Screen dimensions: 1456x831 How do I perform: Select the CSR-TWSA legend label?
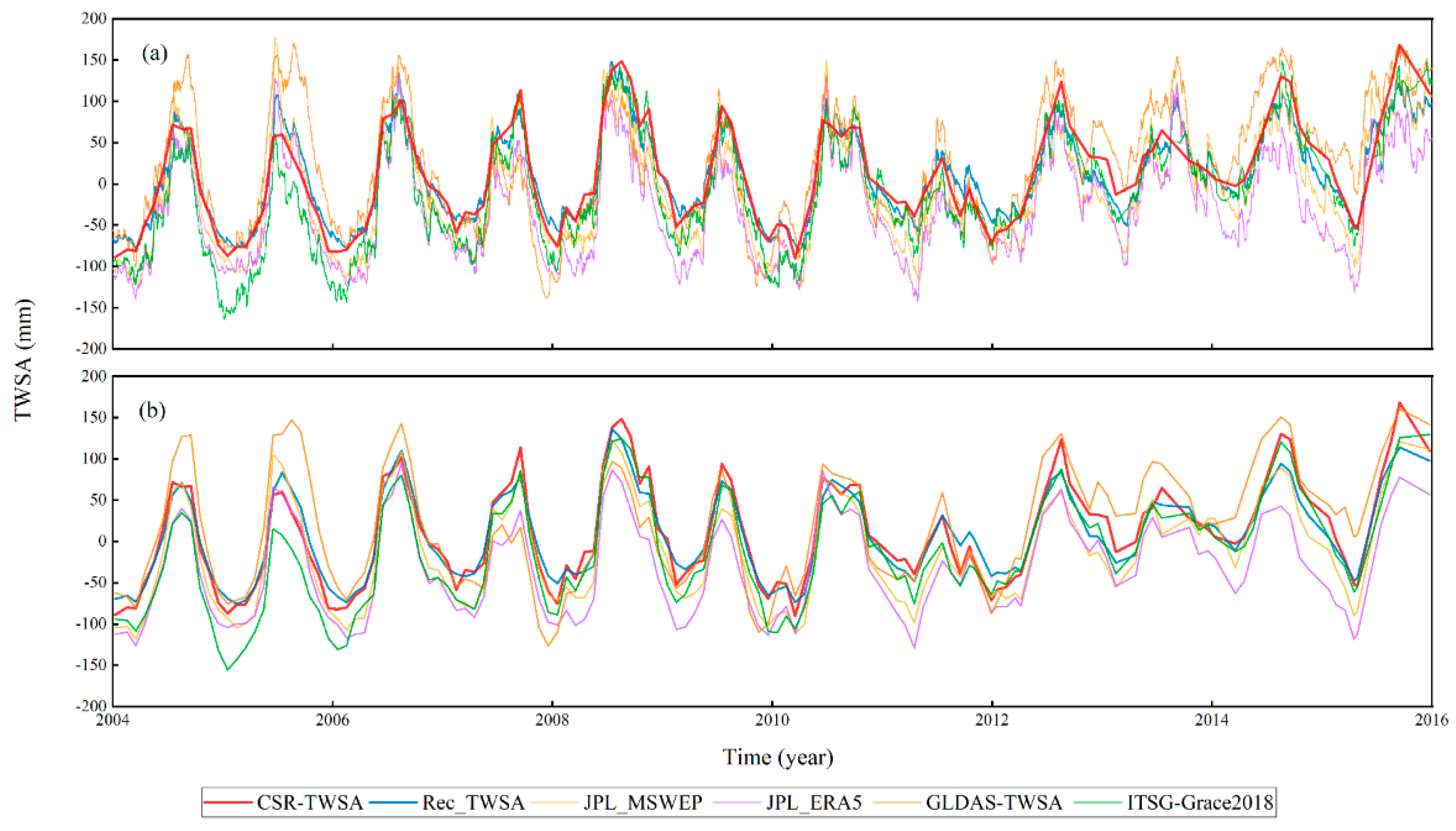pos(310,802)
